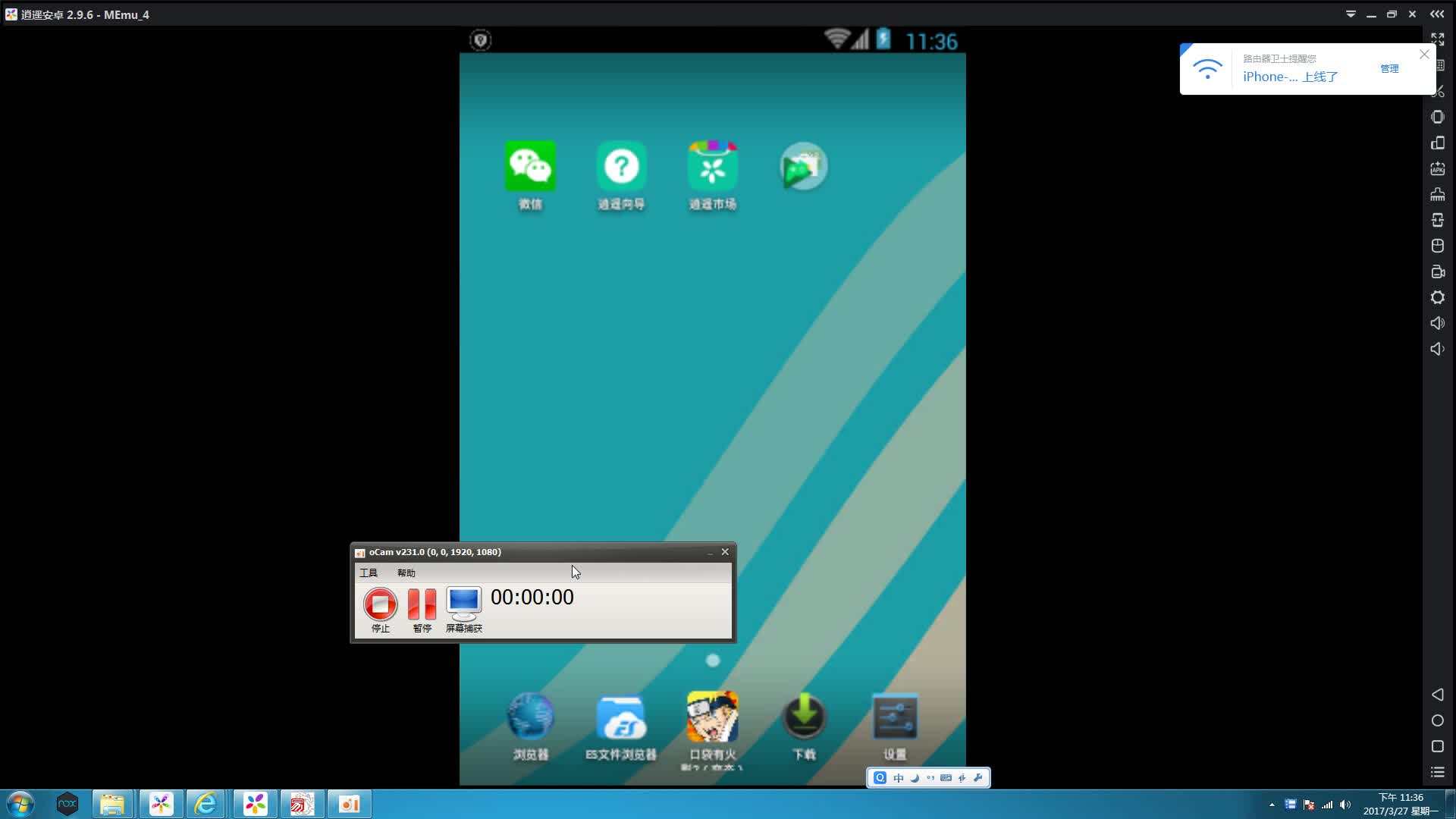Toggle MEmu fullscreen mode
Screen dimensions: 1456x819
point(1437,39)
